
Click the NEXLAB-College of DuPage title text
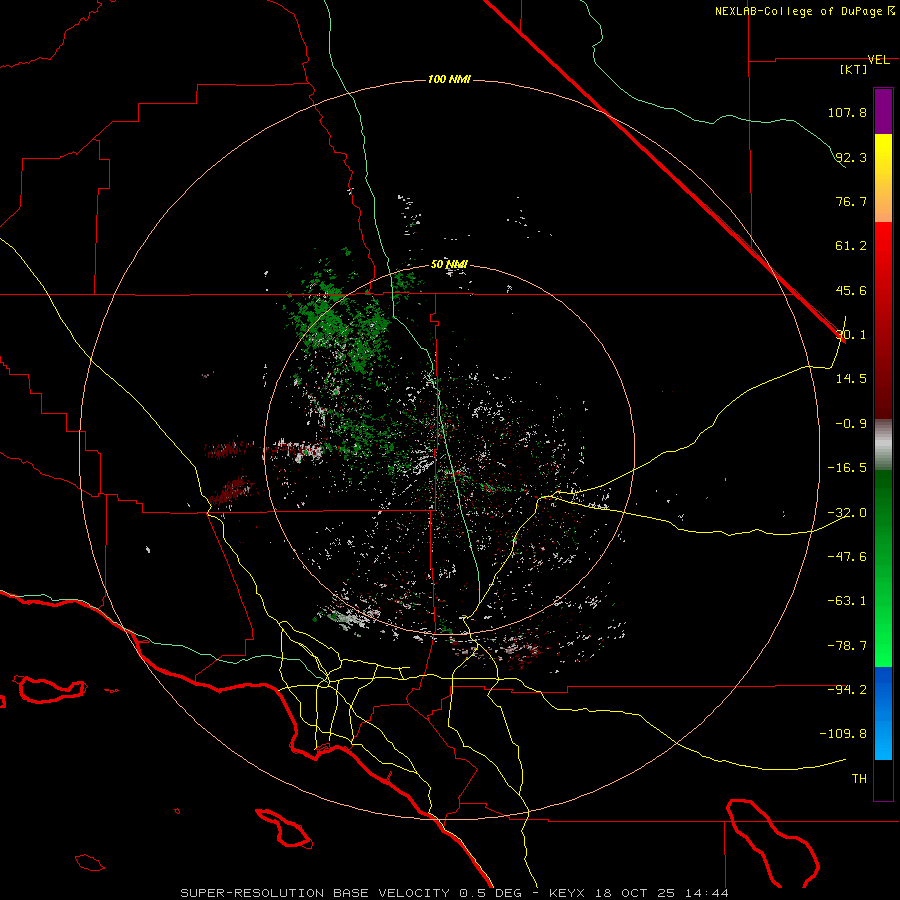pyautogui.click(x=798, y=11)
